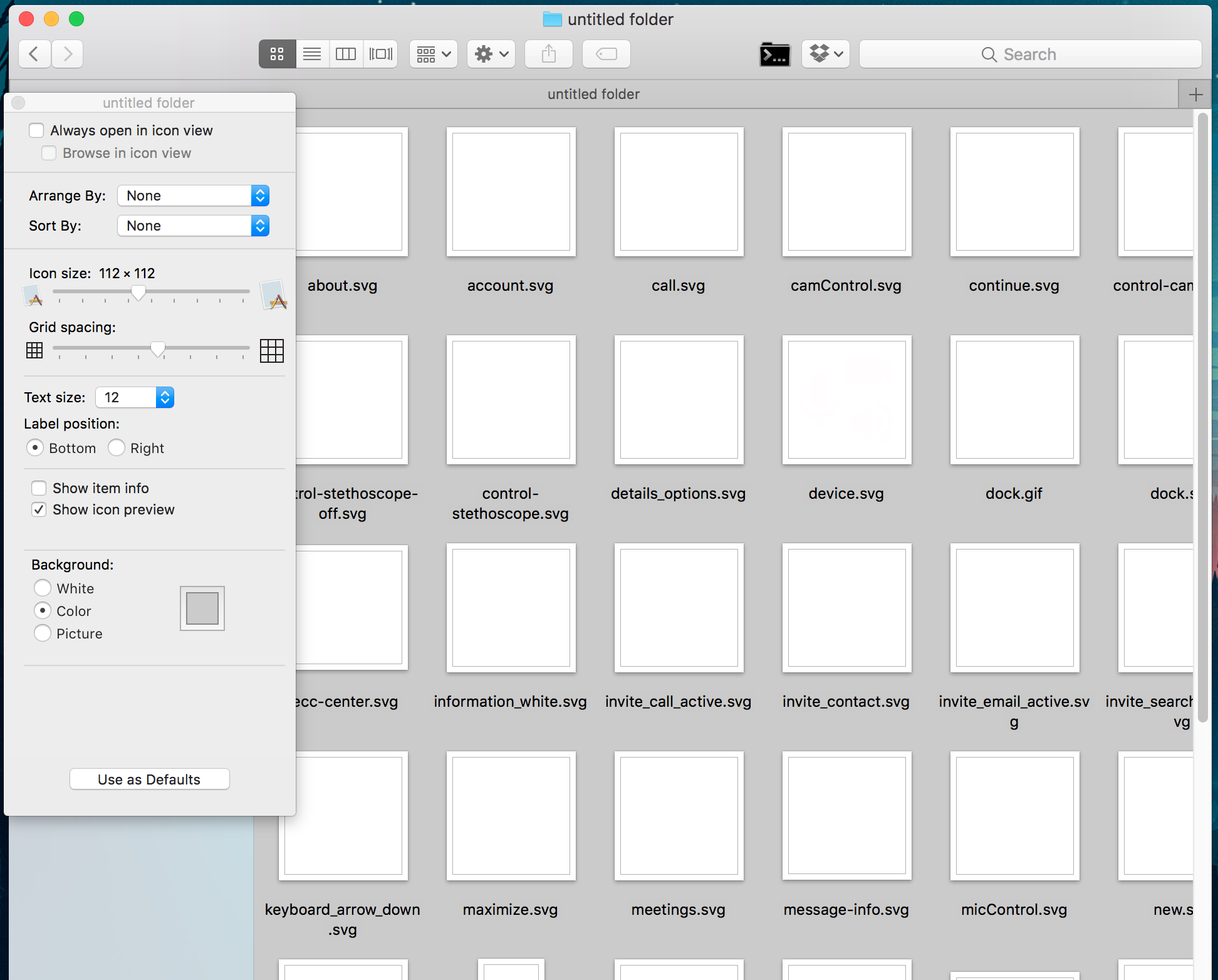Select White background option
This screenshot has width=1218, height=980.
[x=43, y=588]
